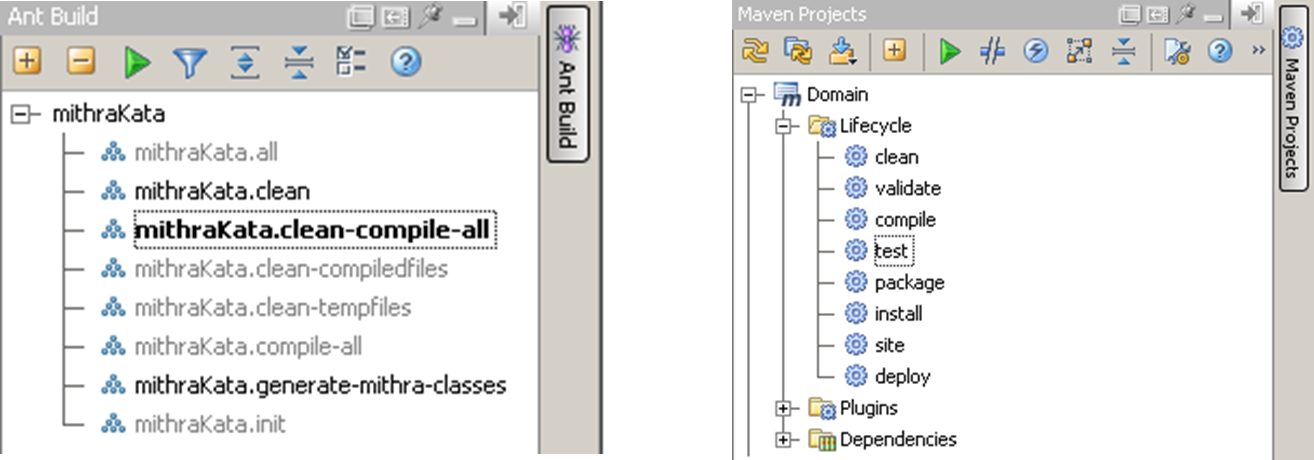Viewport: 1314px width, 460px height.
Task: Click Maven download sources icon
Action: click(842, 51)
